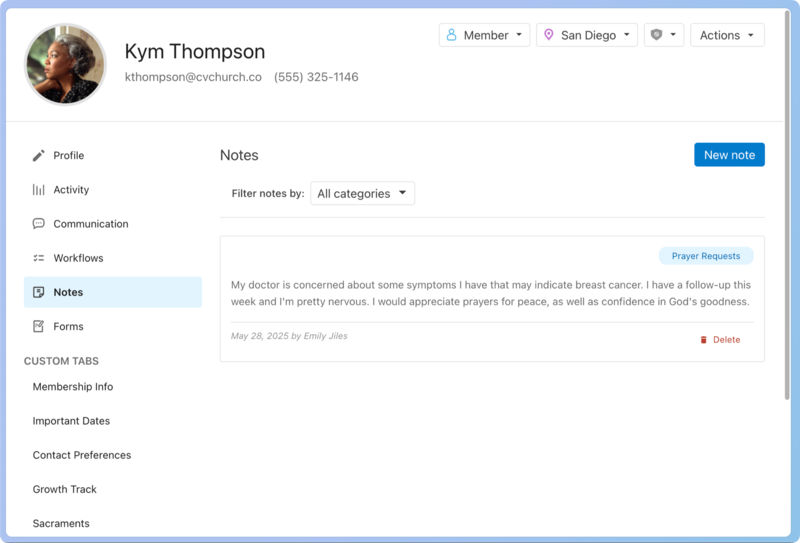Open the San Diego campus dropdown

[586, 35]
